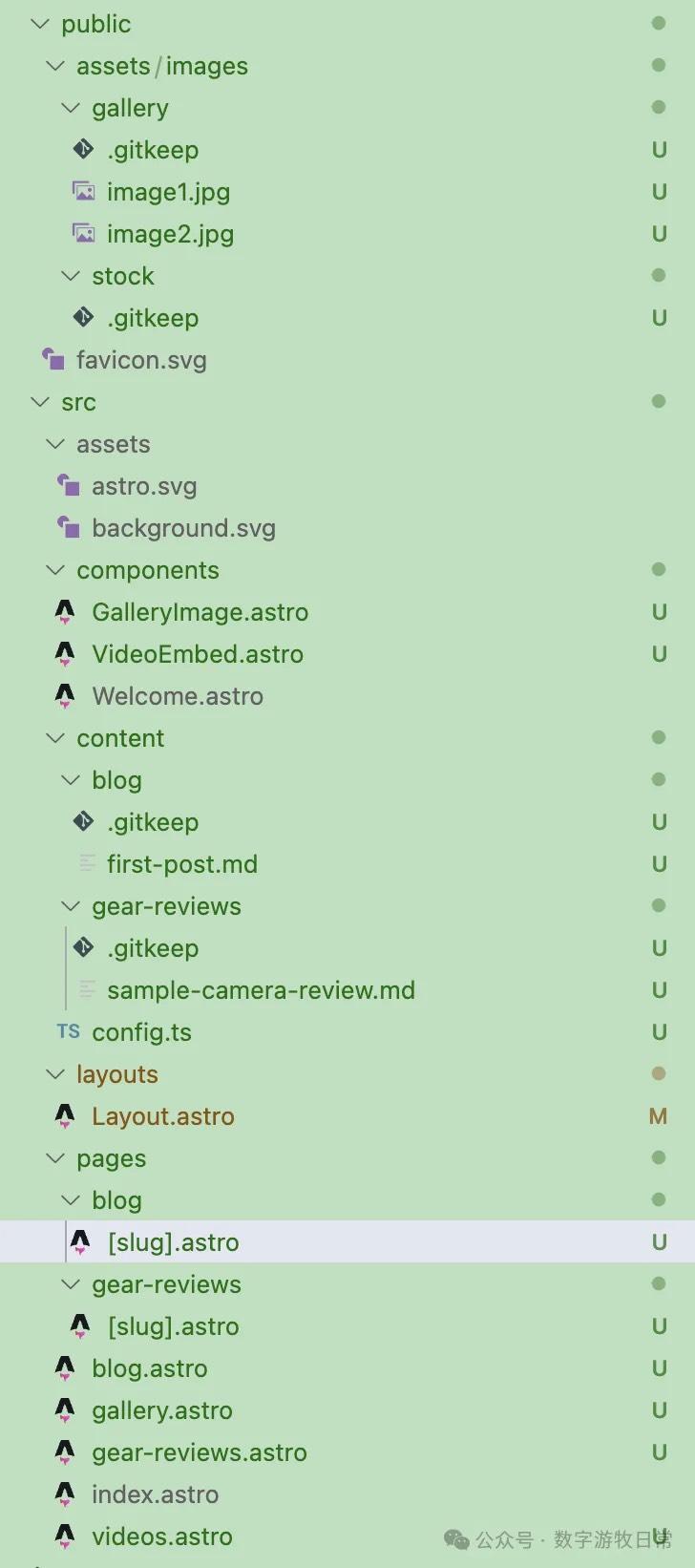Select gallery.astro in pages
The image size is (695, 1568).
pos(161,1410)
